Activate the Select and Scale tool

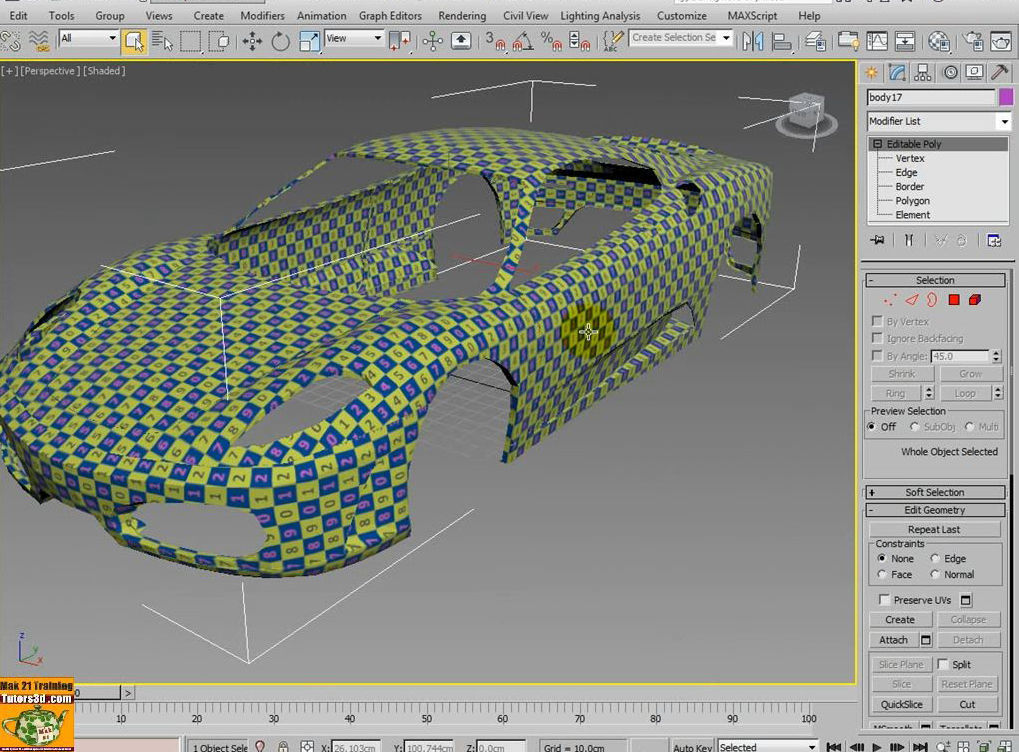[309, 41]
